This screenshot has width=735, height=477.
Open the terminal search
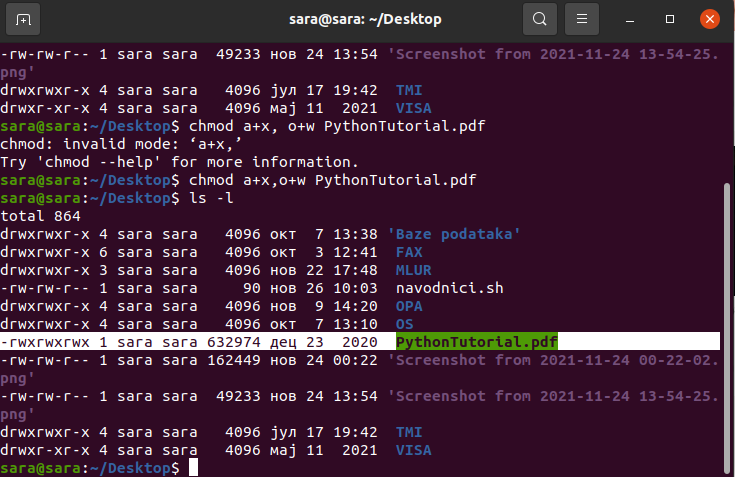click(x=540, y=19)
